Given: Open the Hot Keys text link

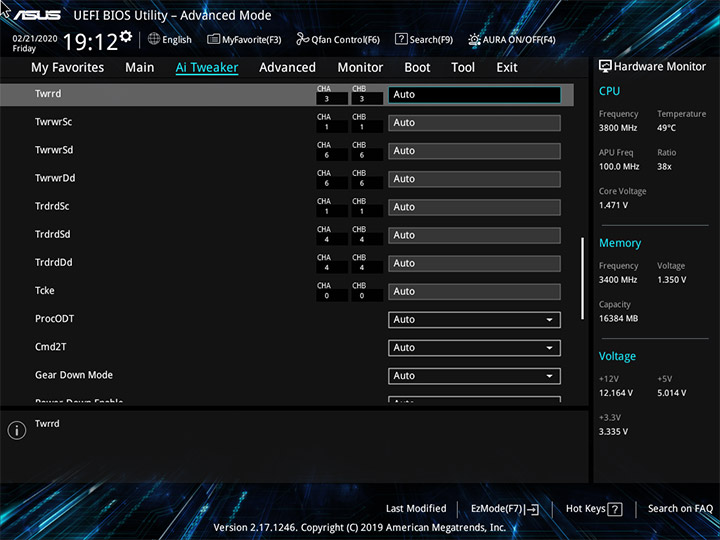Looking at the screenshot, I should point(585,508).
